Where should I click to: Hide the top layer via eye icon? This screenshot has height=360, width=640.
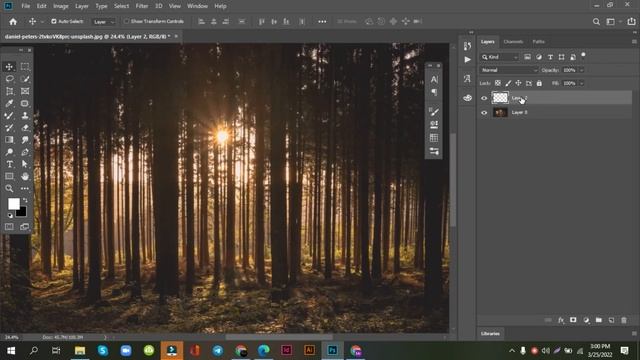coord(484,98)
